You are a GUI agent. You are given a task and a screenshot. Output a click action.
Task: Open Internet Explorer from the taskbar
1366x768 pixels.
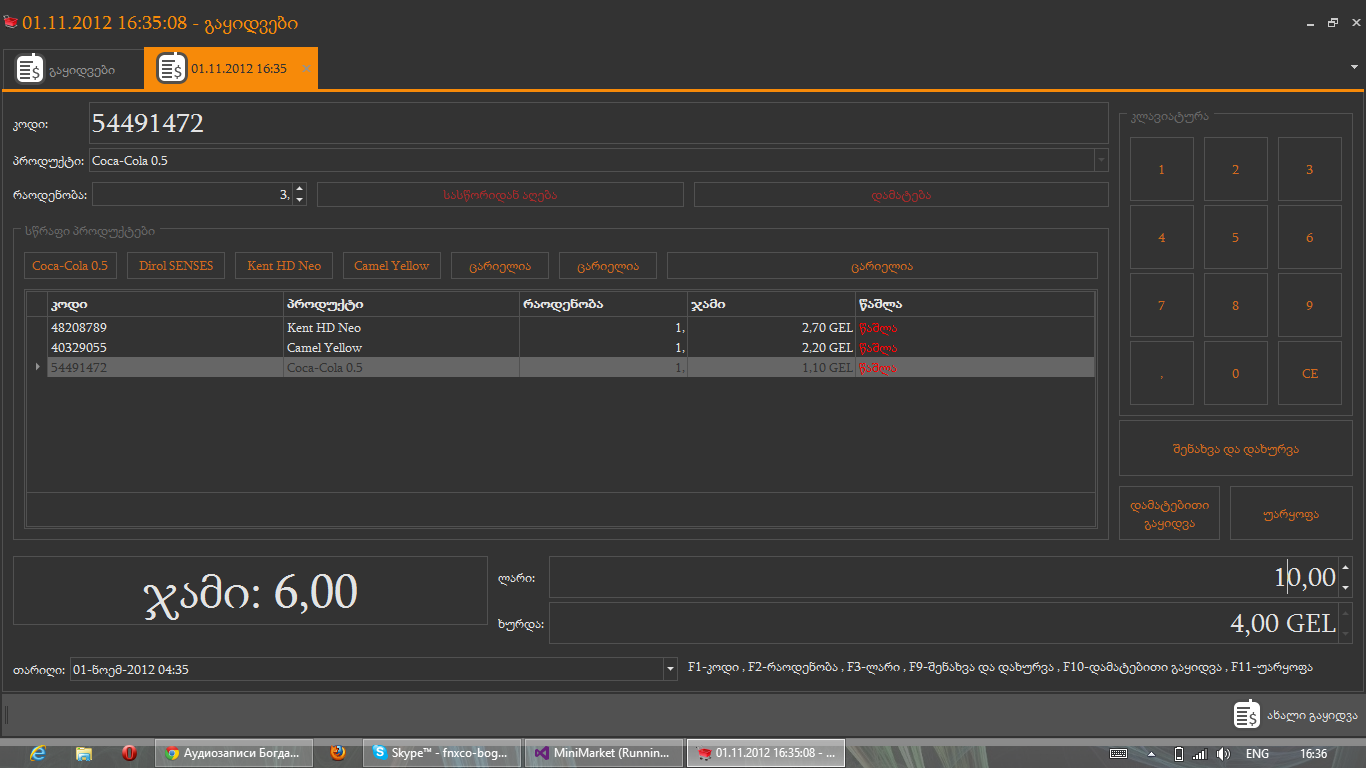pyautogui.click(x=39, y=753)
